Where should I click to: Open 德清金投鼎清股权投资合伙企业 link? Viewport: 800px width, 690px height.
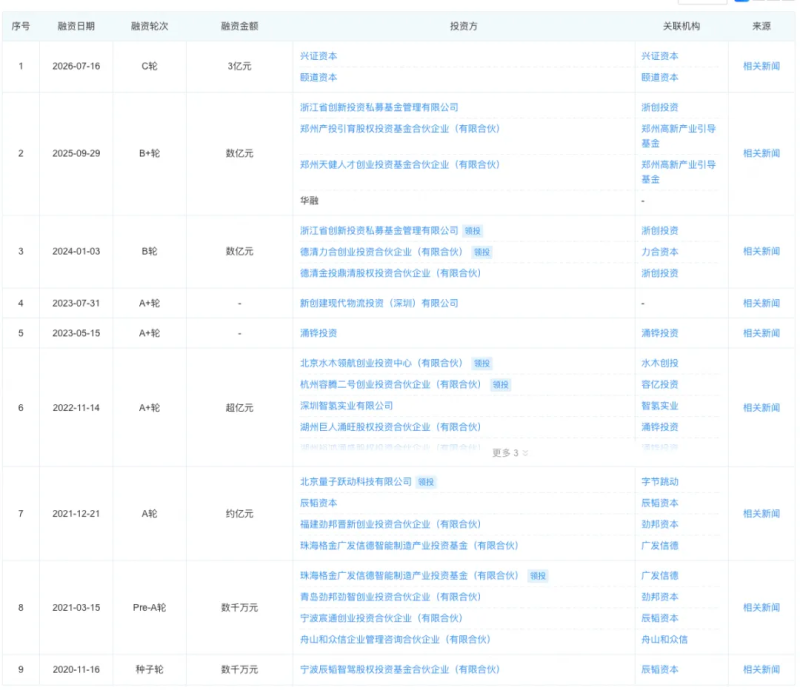pyautogui.click(x=390, y=274)
